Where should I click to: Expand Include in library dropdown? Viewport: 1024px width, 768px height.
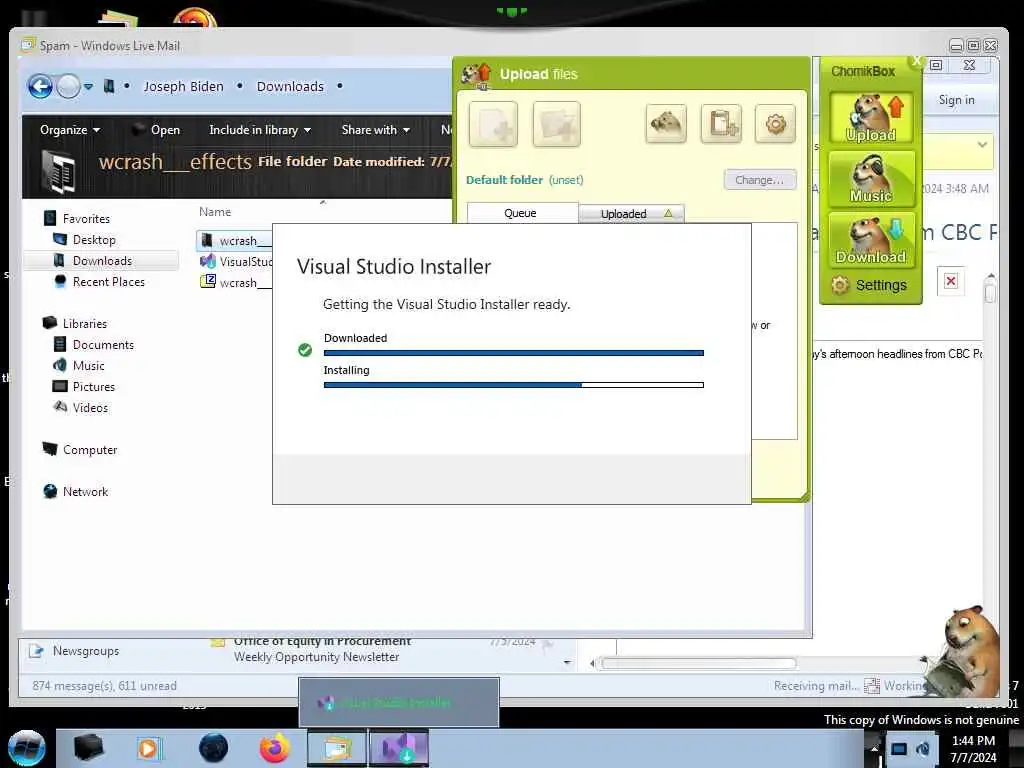pyautogui.click(x=260, y=130)
